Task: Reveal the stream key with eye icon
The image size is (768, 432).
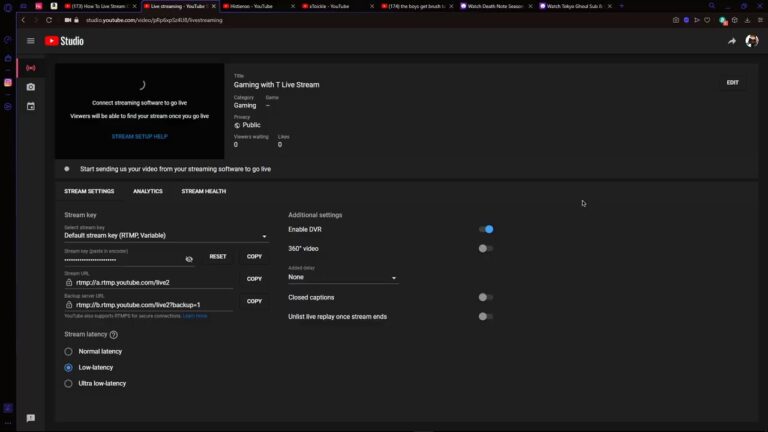Action: (189, 259)
